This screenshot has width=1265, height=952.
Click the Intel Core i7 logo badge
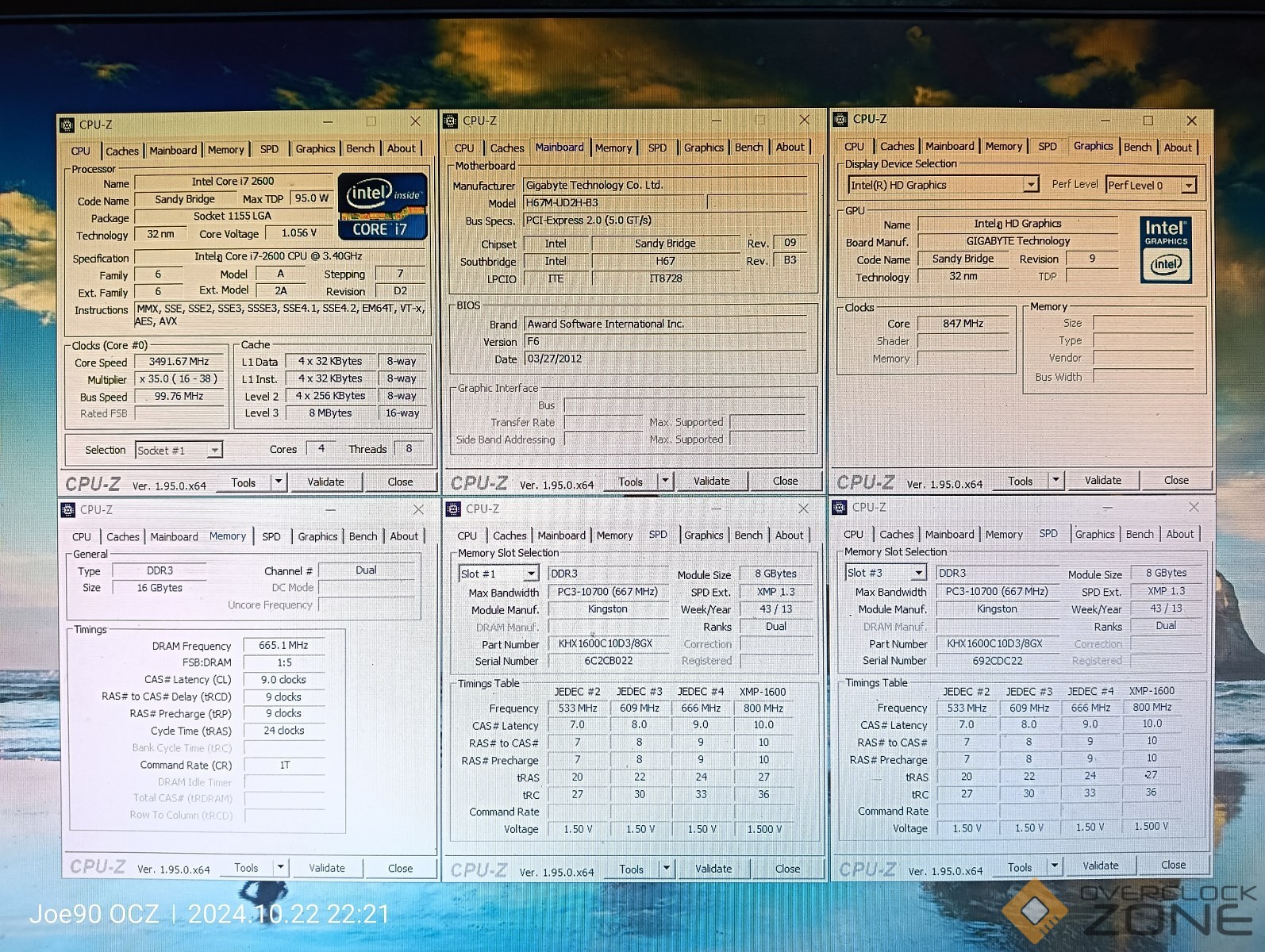click(x=383, y=206)
